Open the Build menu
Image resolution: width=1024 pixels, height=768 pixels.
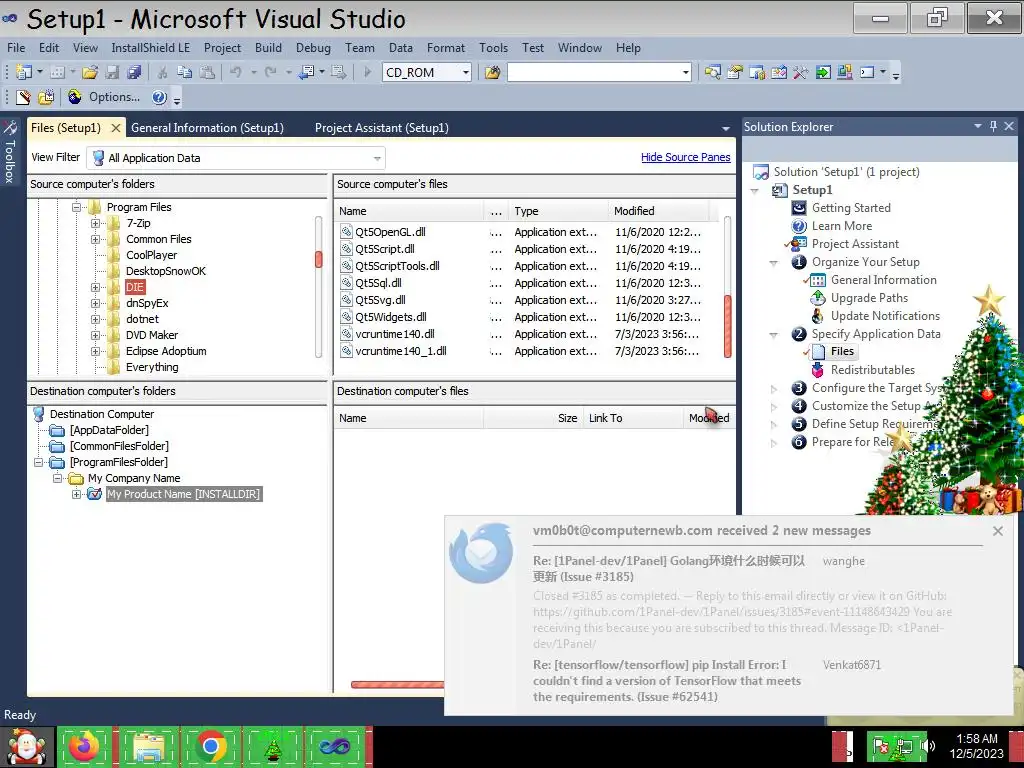pyautogui.click(x=268, y=48)
